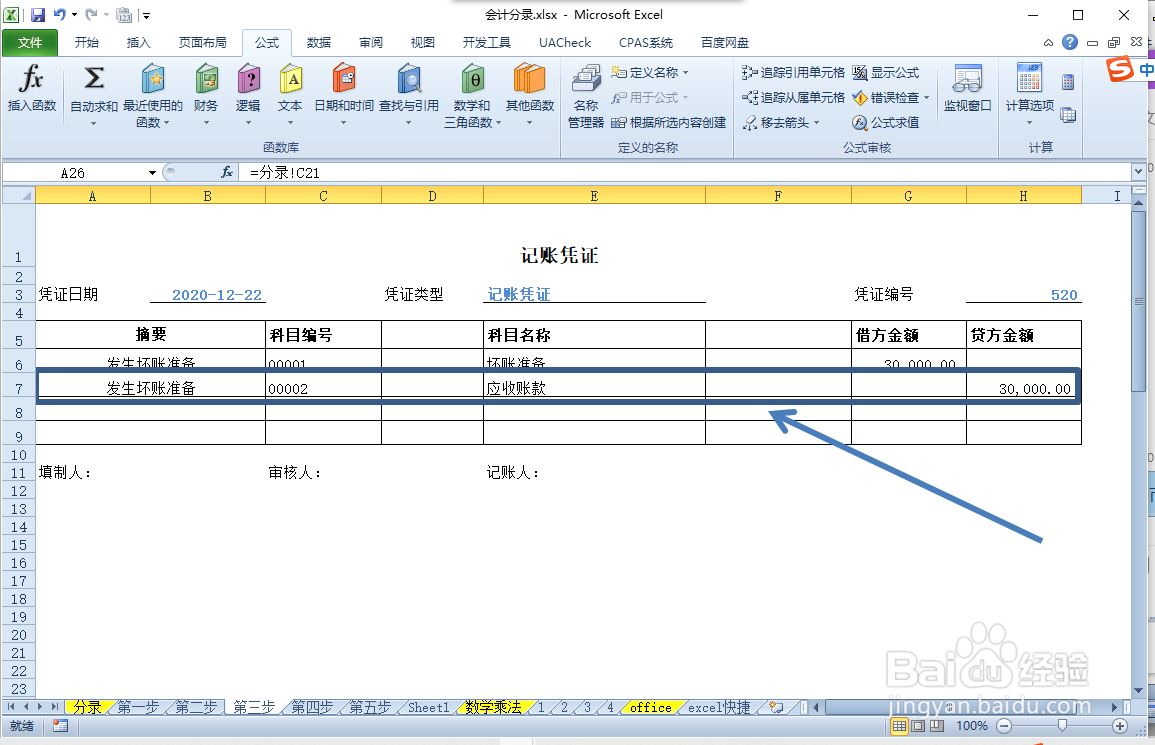Switch to the 数据 ribbon tab
1155x745 pixels.
pos(318,42)
